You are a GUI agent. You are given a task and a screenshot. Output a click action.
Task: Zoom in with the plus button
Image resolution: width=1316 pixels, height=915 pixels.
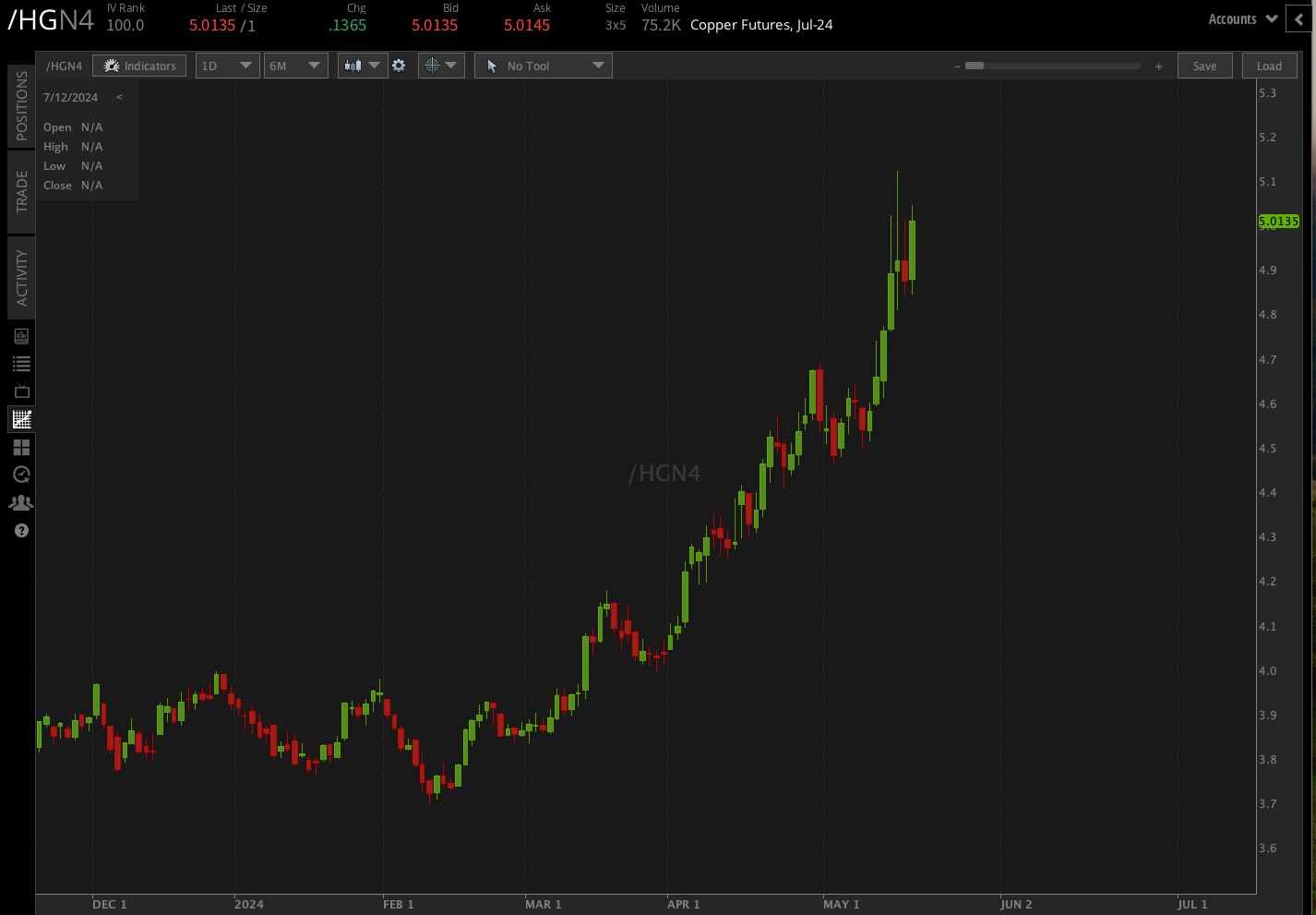coord(1158,66)
